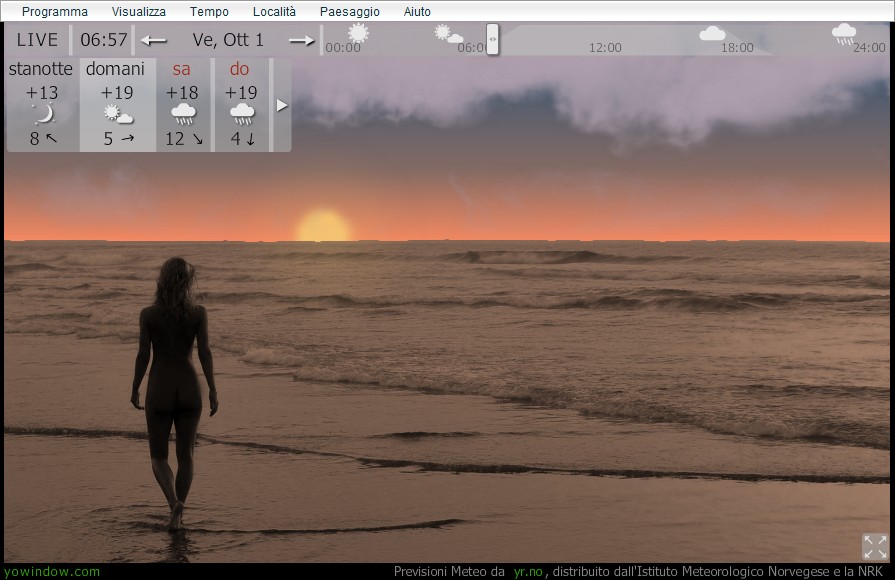This screenshot has width=895, height=580.
Task: Click the time slider handle on timeline
Action: (493, 39)
